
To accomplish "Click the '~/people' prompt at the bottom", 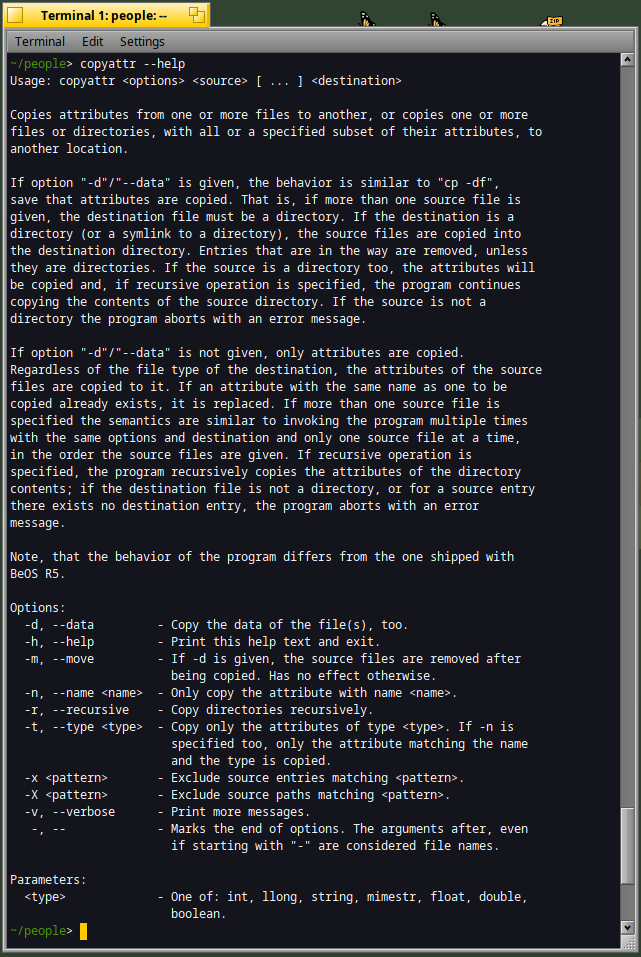I will [38, 931].
